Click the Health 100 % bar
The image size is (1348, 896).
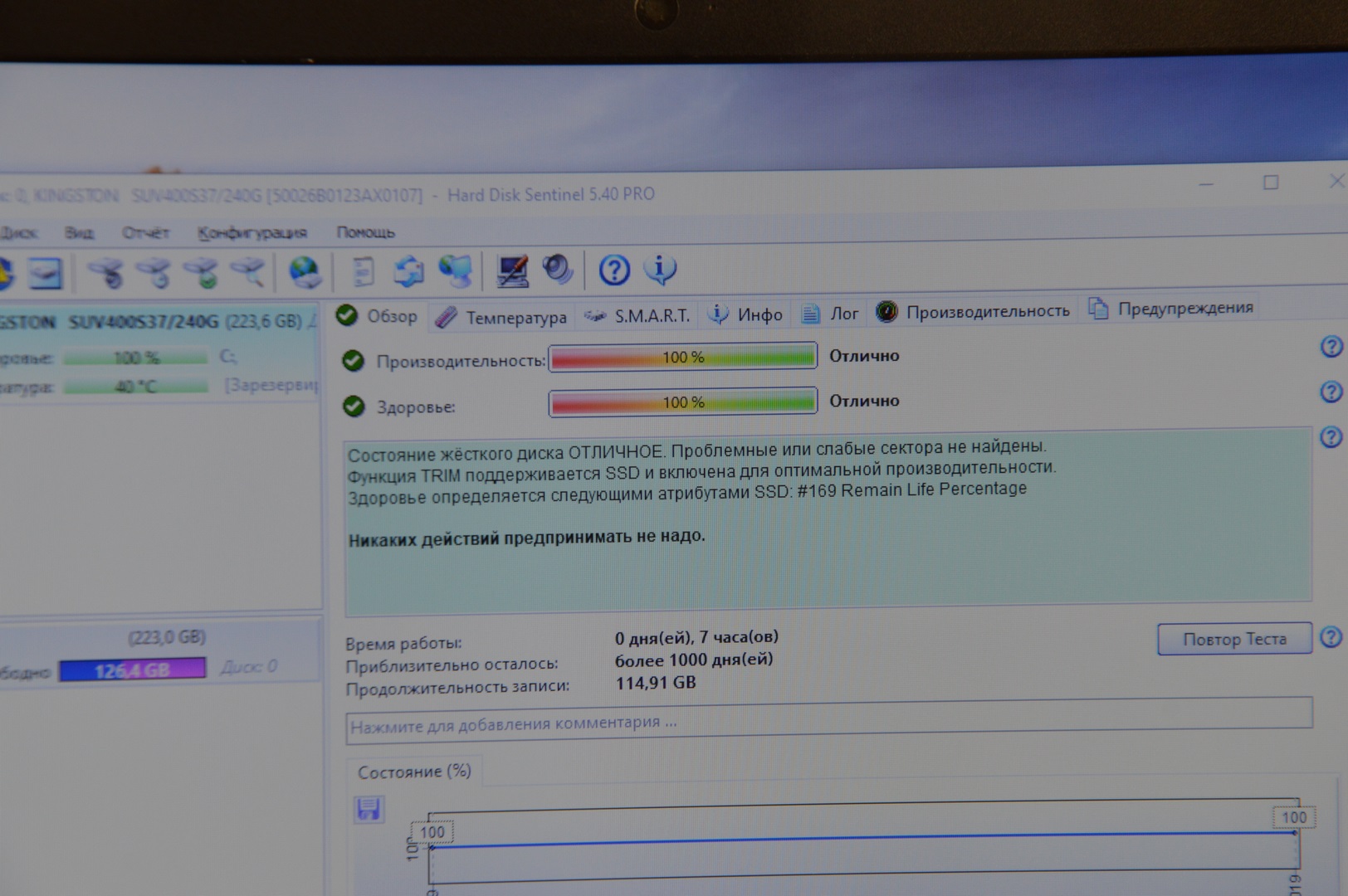[683, 402]
